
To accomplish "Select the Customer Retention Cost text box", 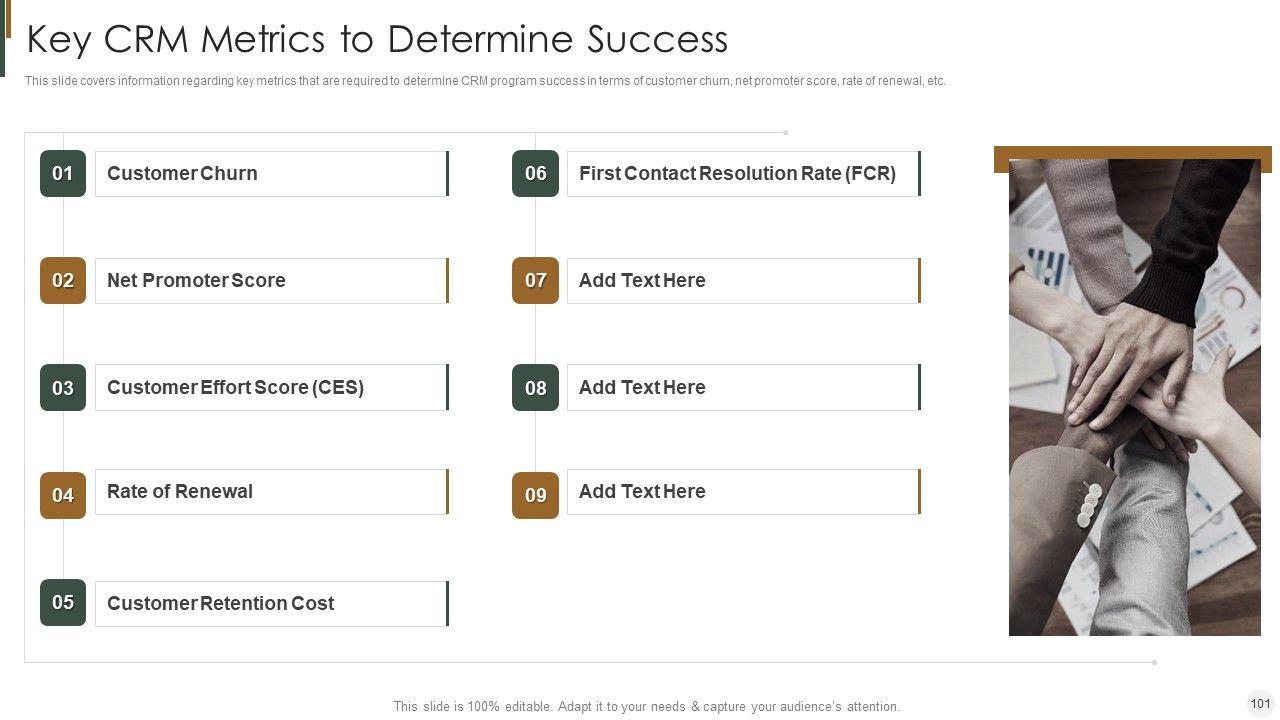I will coord(271,604).
